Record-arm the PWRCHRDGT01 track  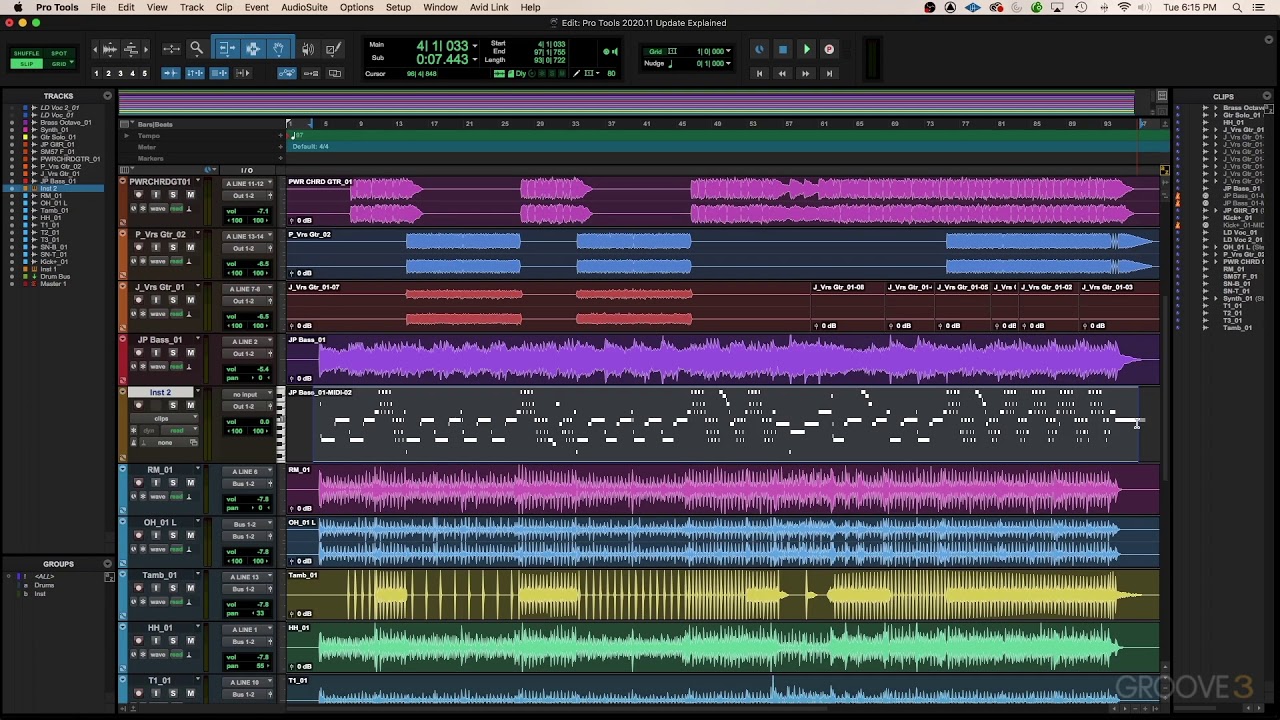click(139, 195)
